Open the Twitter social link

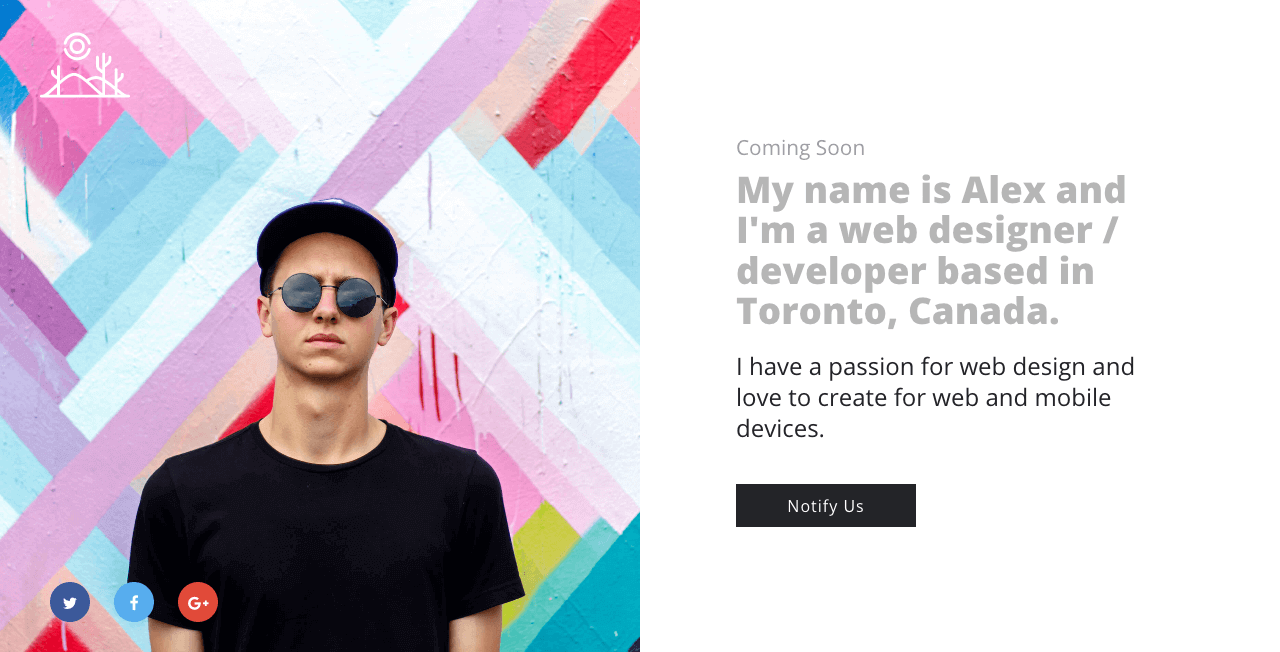tap(70, 602)
